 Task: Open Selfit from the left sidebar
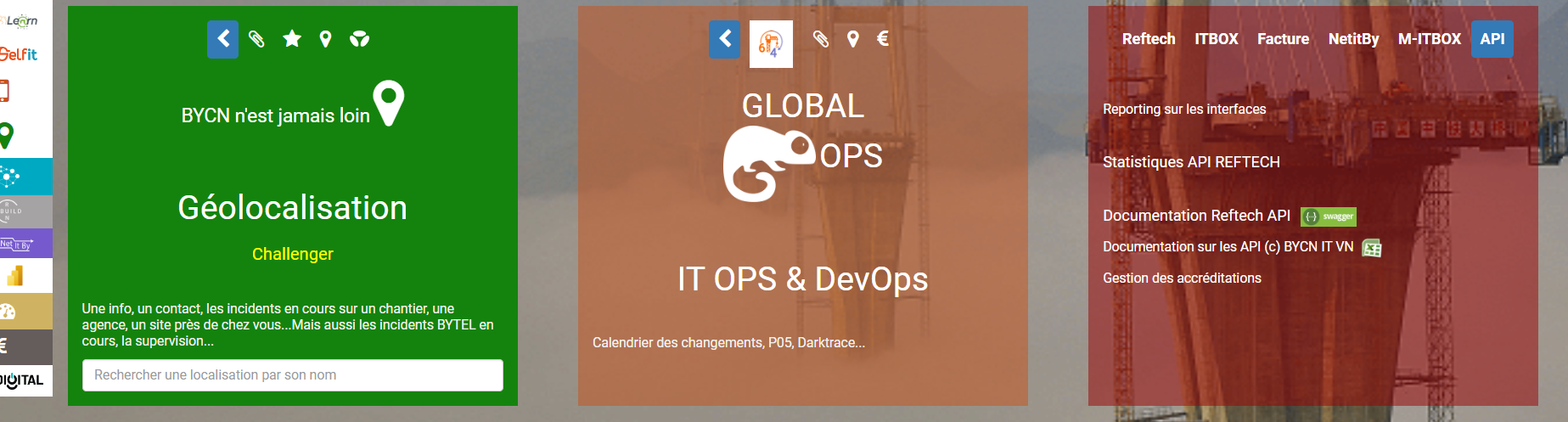point(19,54)
